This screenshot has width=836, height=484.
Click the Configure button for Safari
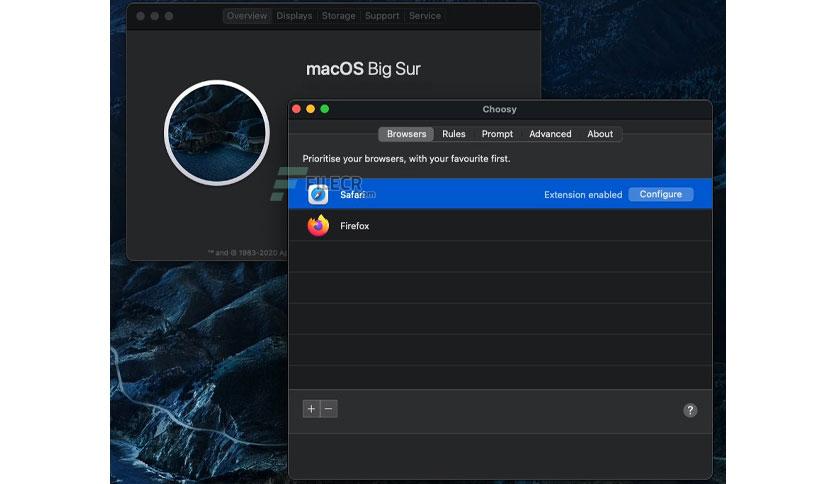pos(661,194)
